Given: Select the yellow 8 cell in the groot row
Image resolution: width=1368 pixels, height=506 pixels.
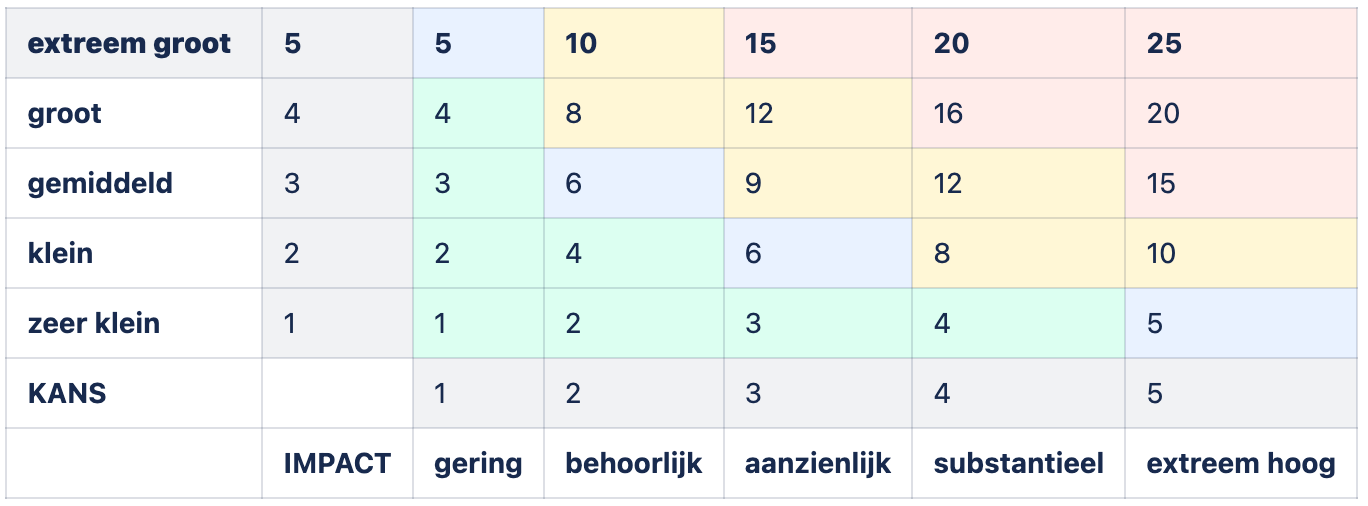Looking at the screenshot, I should (x=633, y=114).
